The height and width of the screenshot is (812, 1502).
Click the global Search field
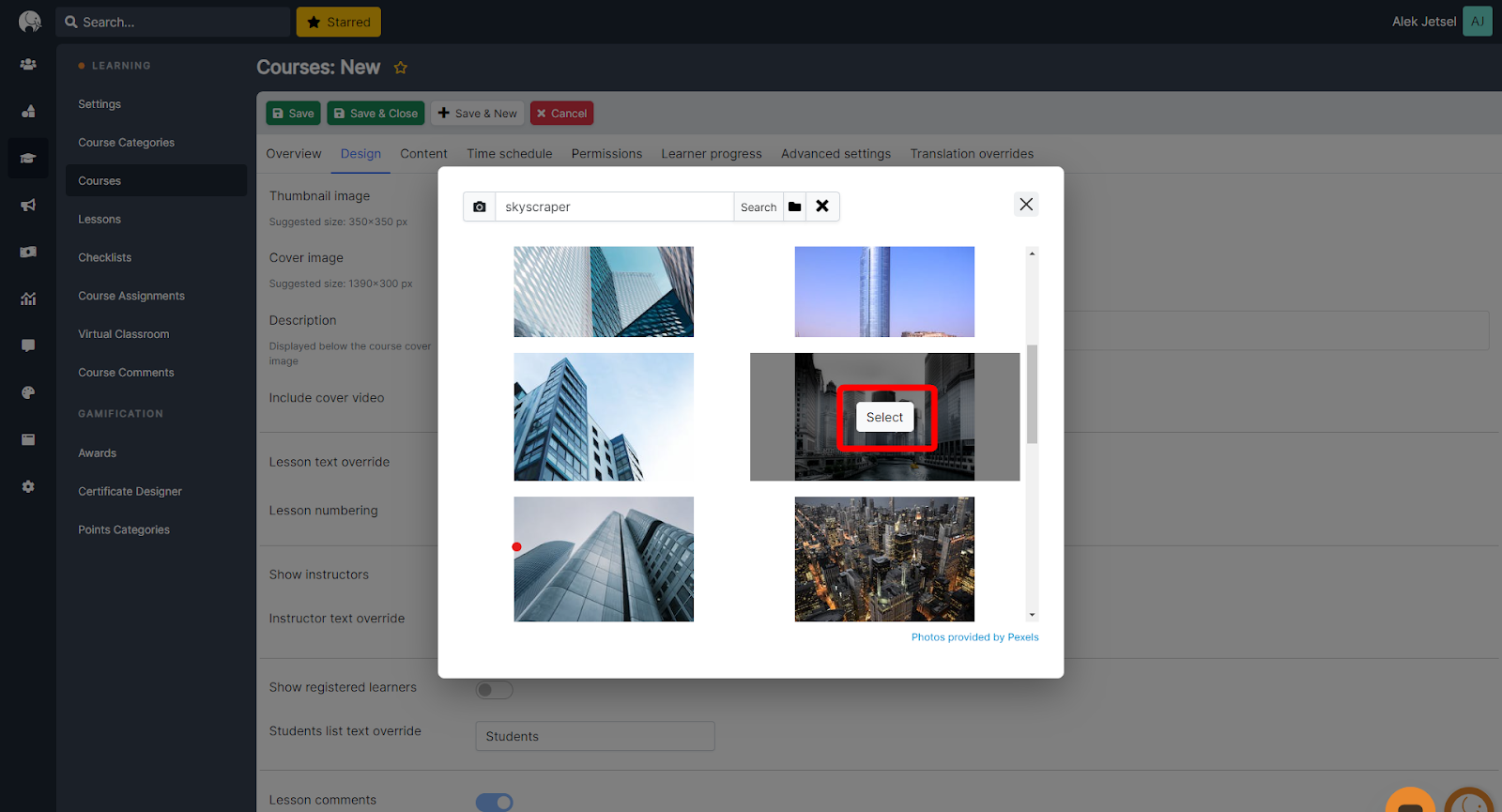click(x=173, y=22)
